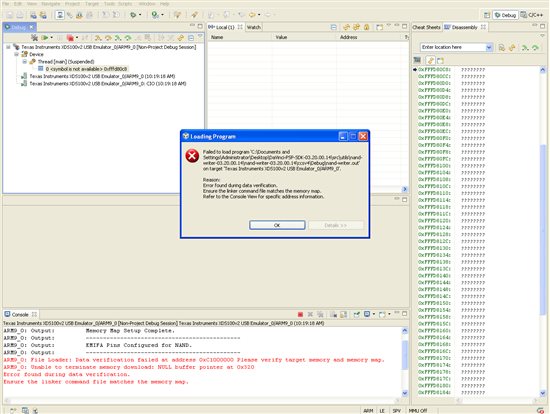This screenshot has width=550, height=414.
Task: Switch to the Cheat Sheets tab
Action: (426, 27)
